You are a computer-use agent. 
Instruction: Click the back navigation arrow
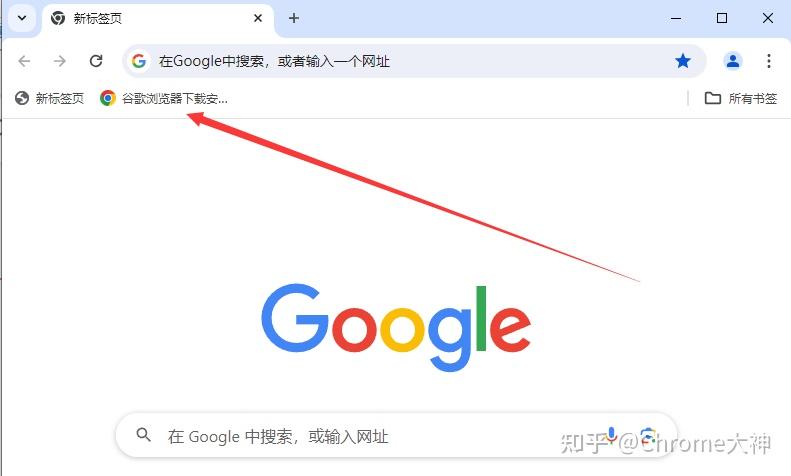pyautogui.click(x=24, y=61)
